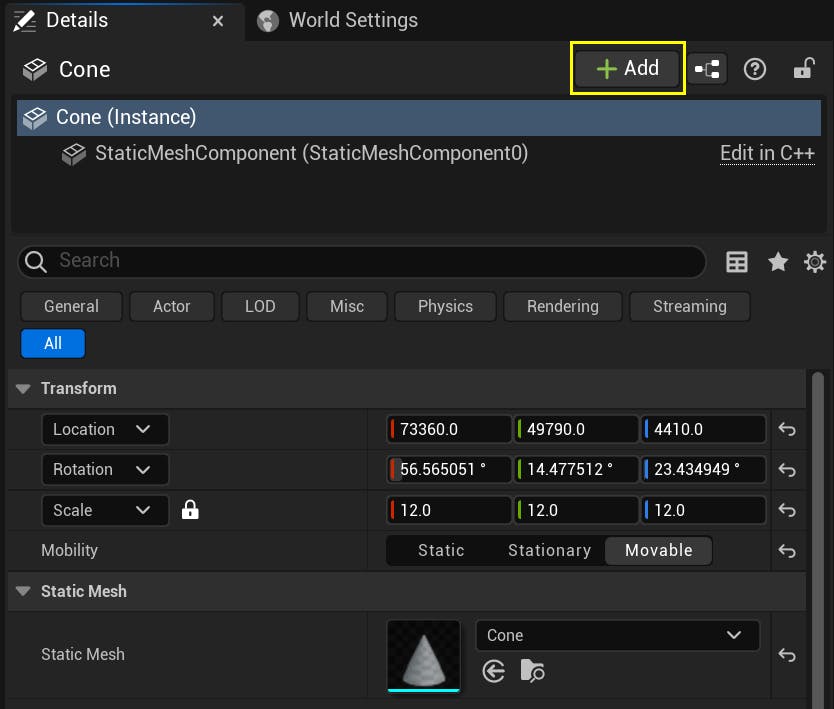834x709 pixels.
Task: Open Details panel help with question mark icon
Action: pyautogui.click(x=754, y=68)
